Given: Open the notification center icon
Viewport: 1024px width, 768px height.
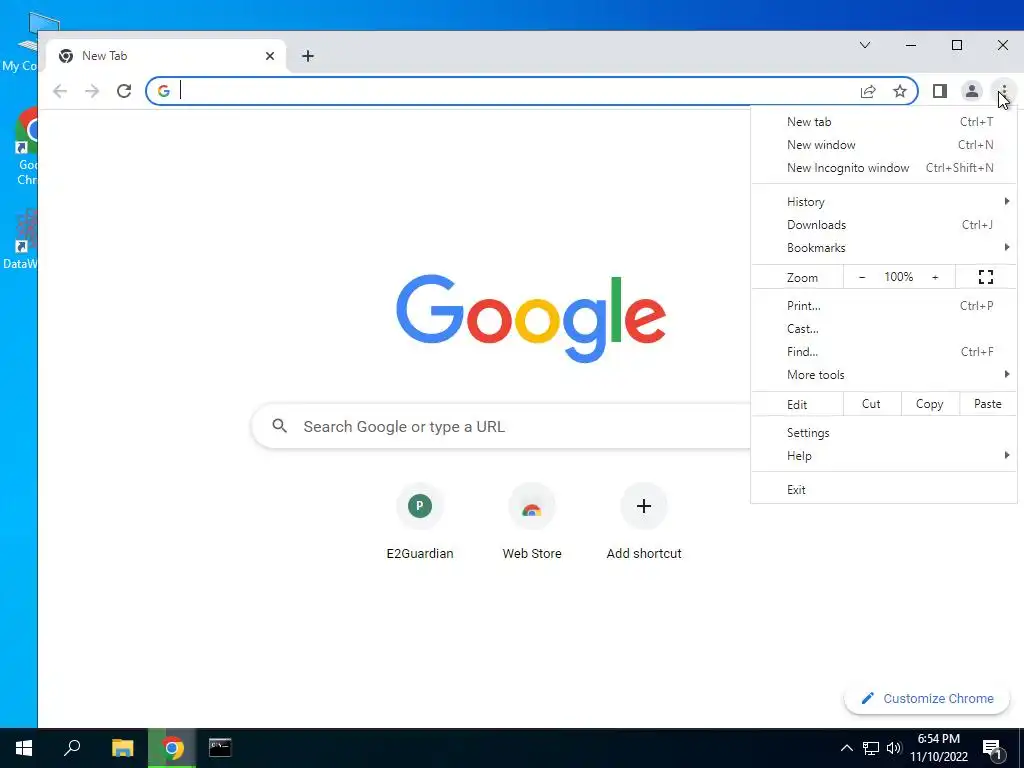Looking at the screenshot, I should [992, 748].
